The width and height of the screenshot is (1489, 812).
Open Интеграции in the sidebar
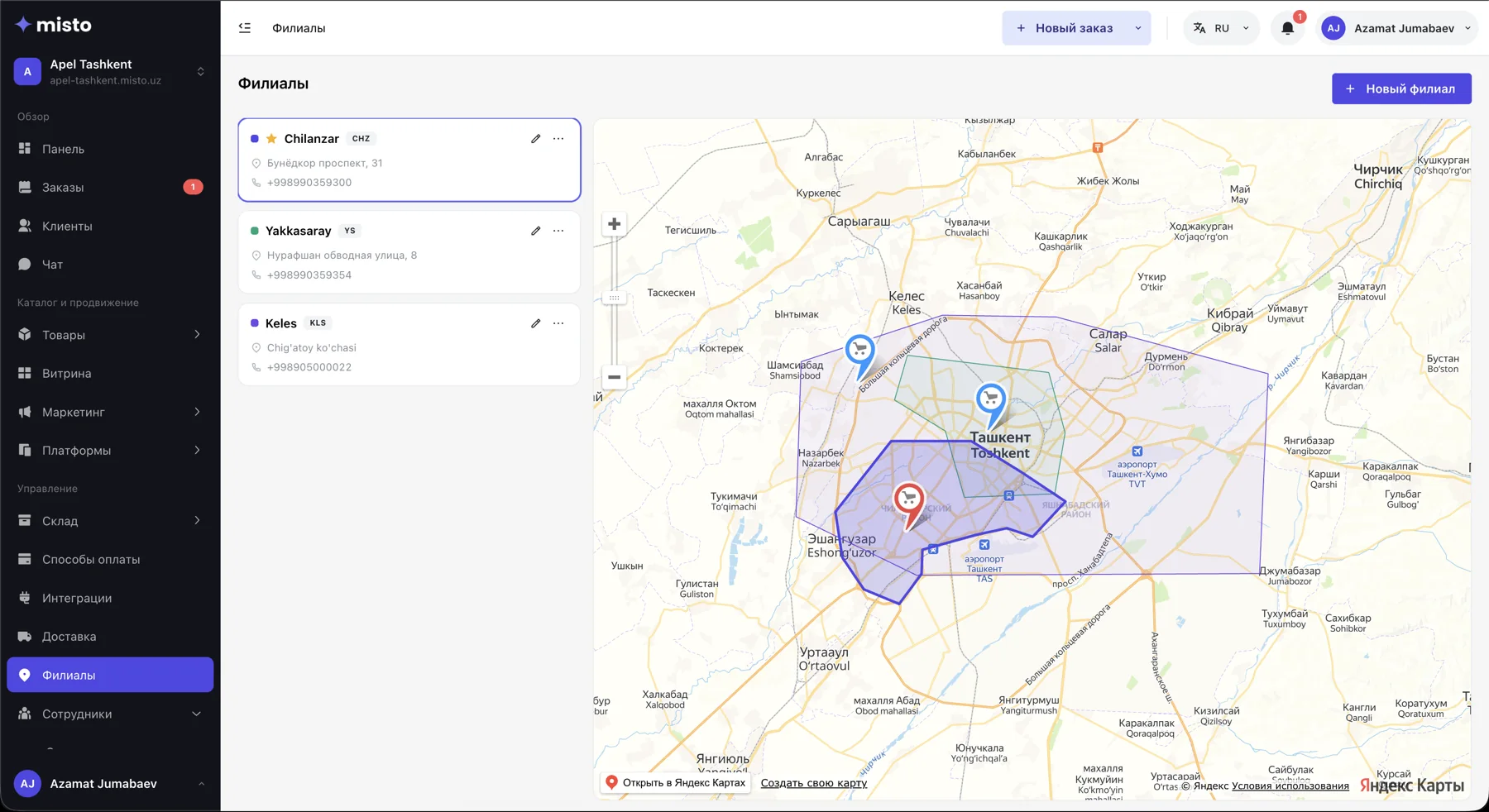[x=110, y=598]
